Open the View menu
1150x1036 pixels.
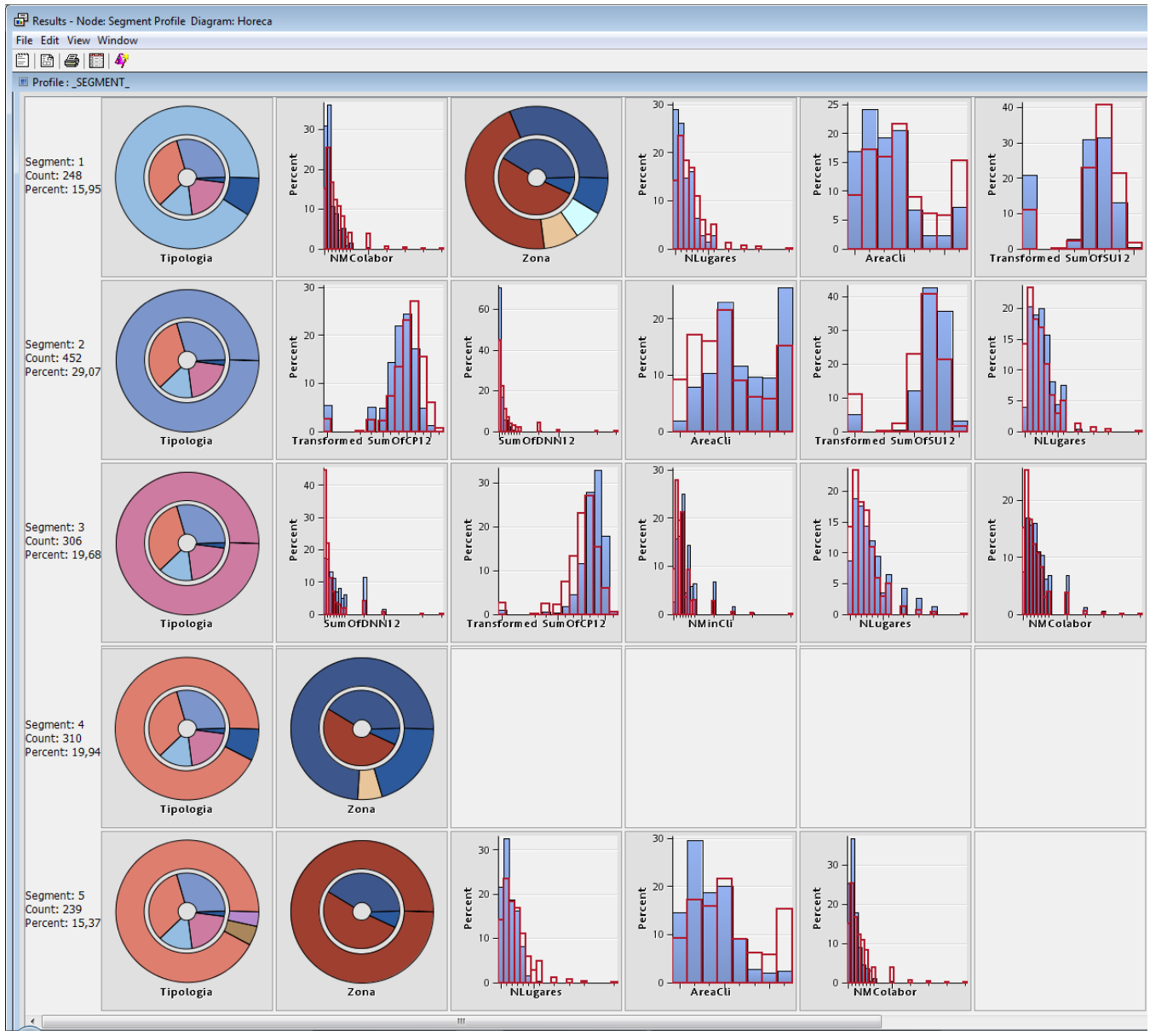point(78,40)
